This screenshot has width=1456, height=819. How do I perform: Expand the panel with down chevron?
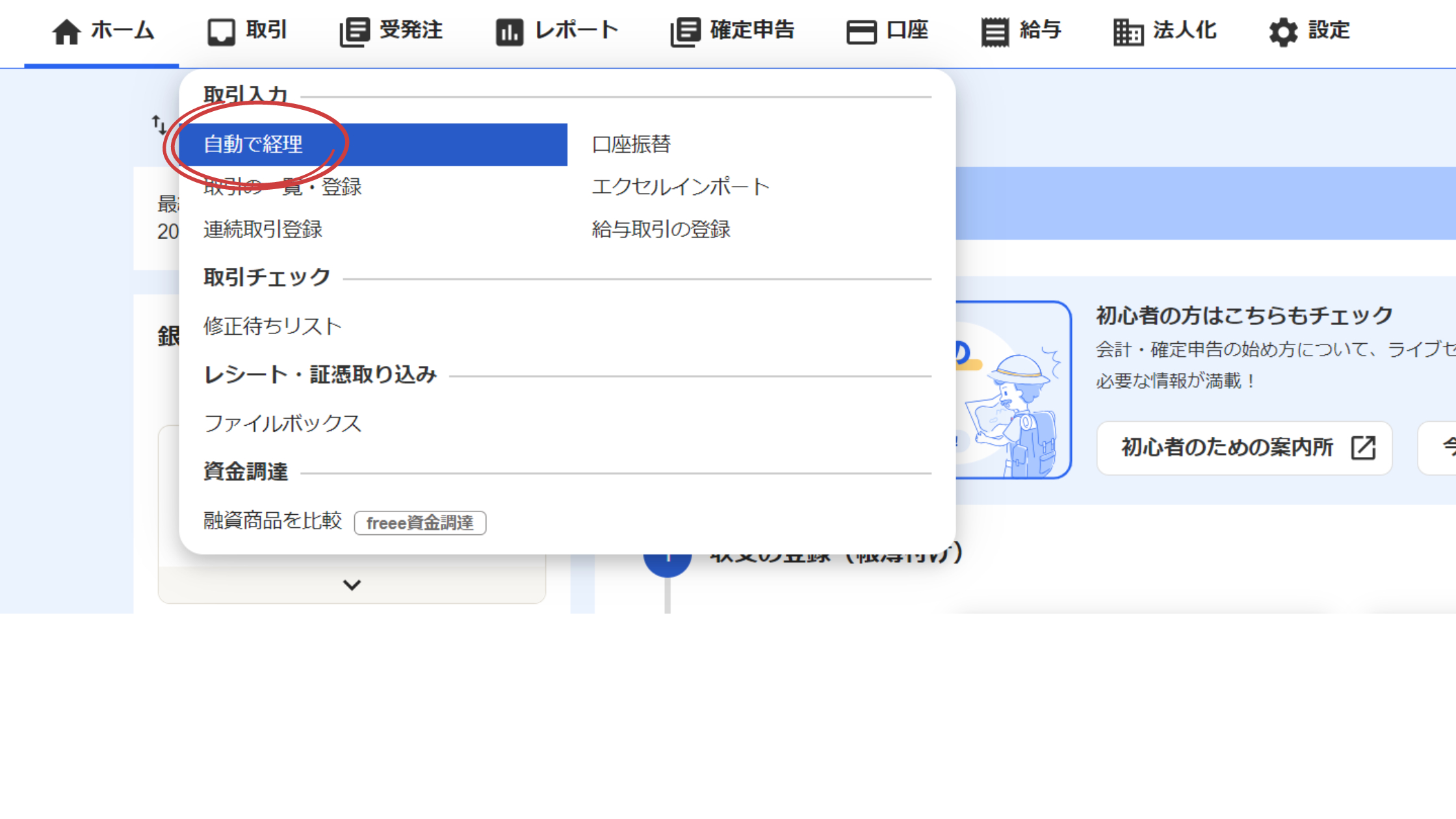pos(352,585)
